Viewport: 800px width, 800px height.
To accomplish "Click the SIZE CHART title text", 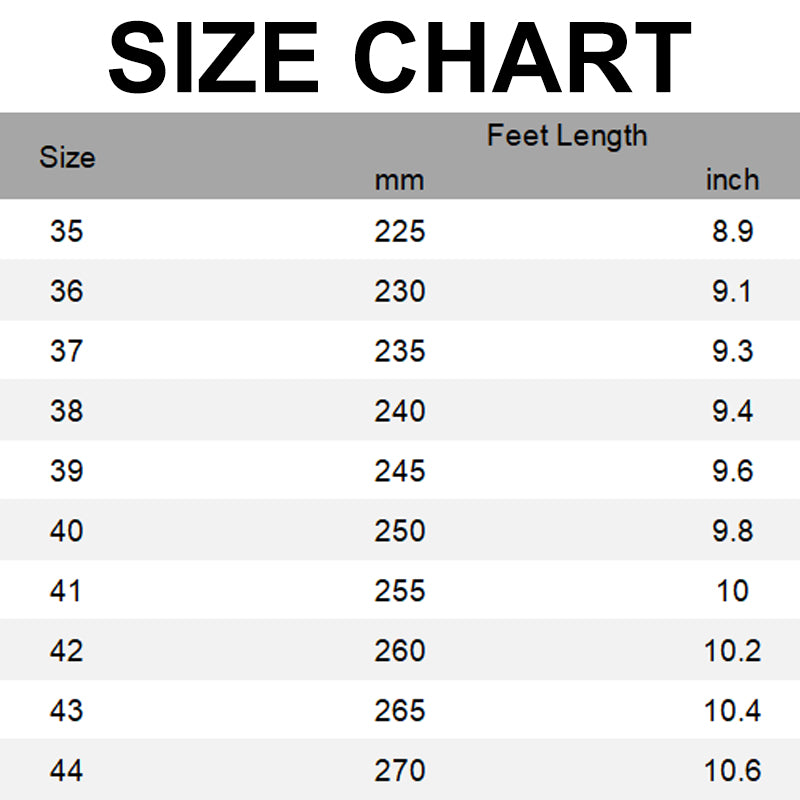I will [x=400, y=58].
